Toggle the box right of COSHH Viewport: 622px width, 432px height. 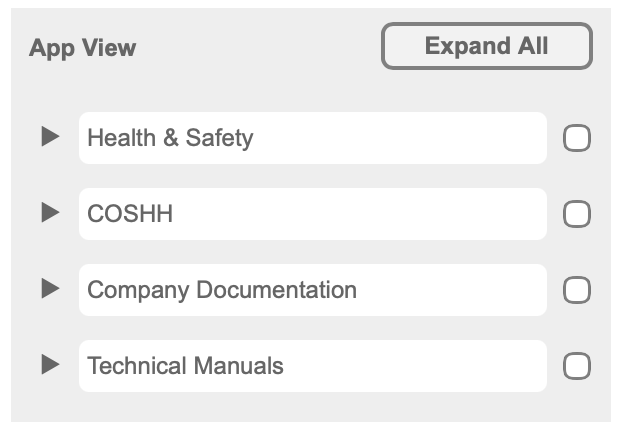[x=577, y=214]
